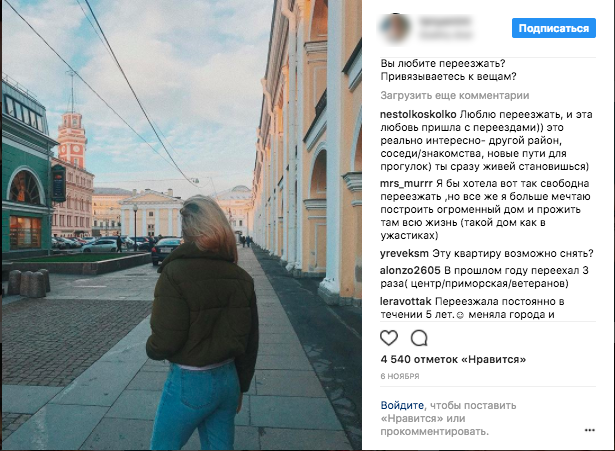Open the three-dot more options menu
Screen dimensions: 615x451
pyautogui.click(x=590, y=430)
